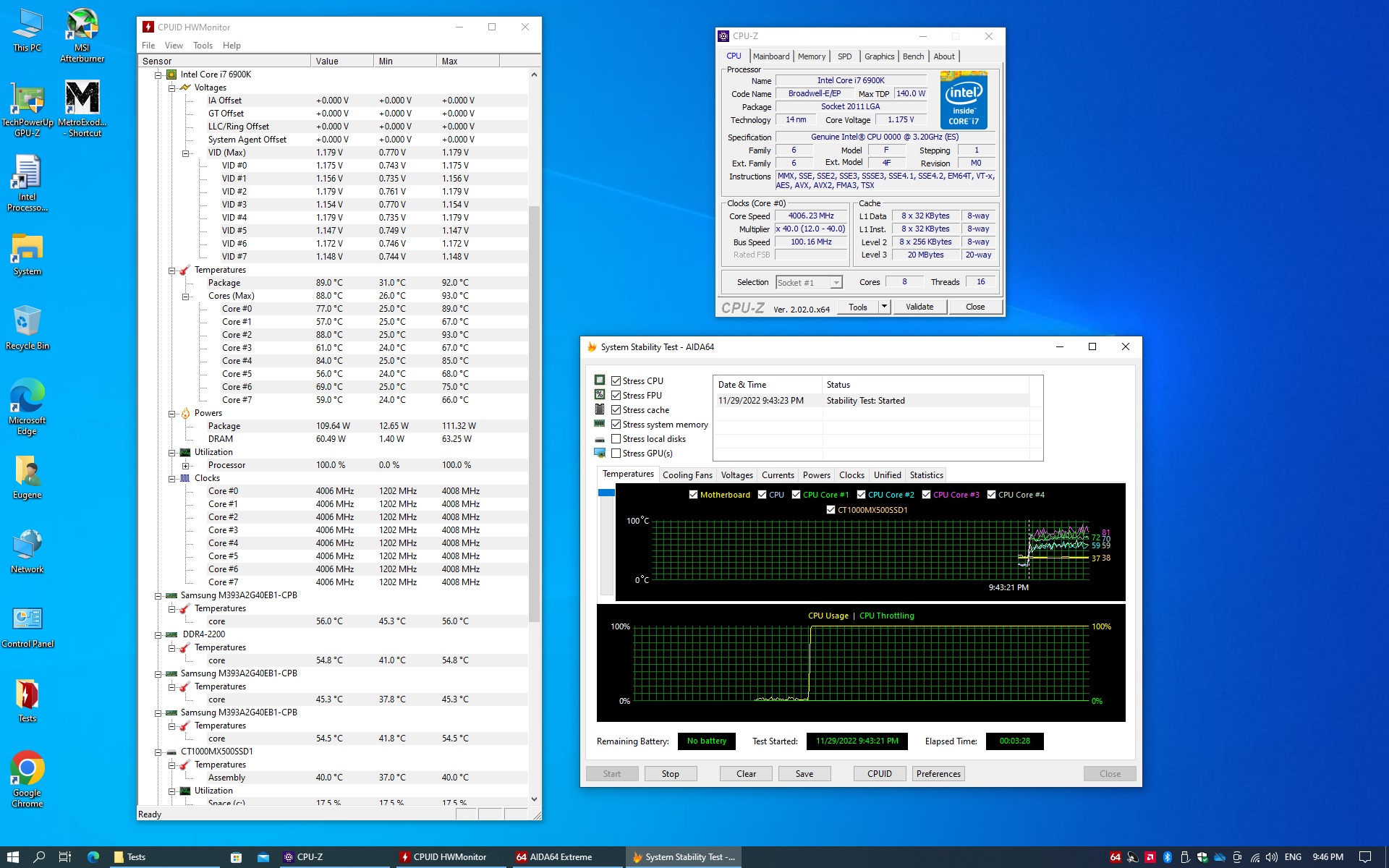Open the Tools menu in HWMonitor
The height and width of the screenshot is (868, 1389).
203,46
